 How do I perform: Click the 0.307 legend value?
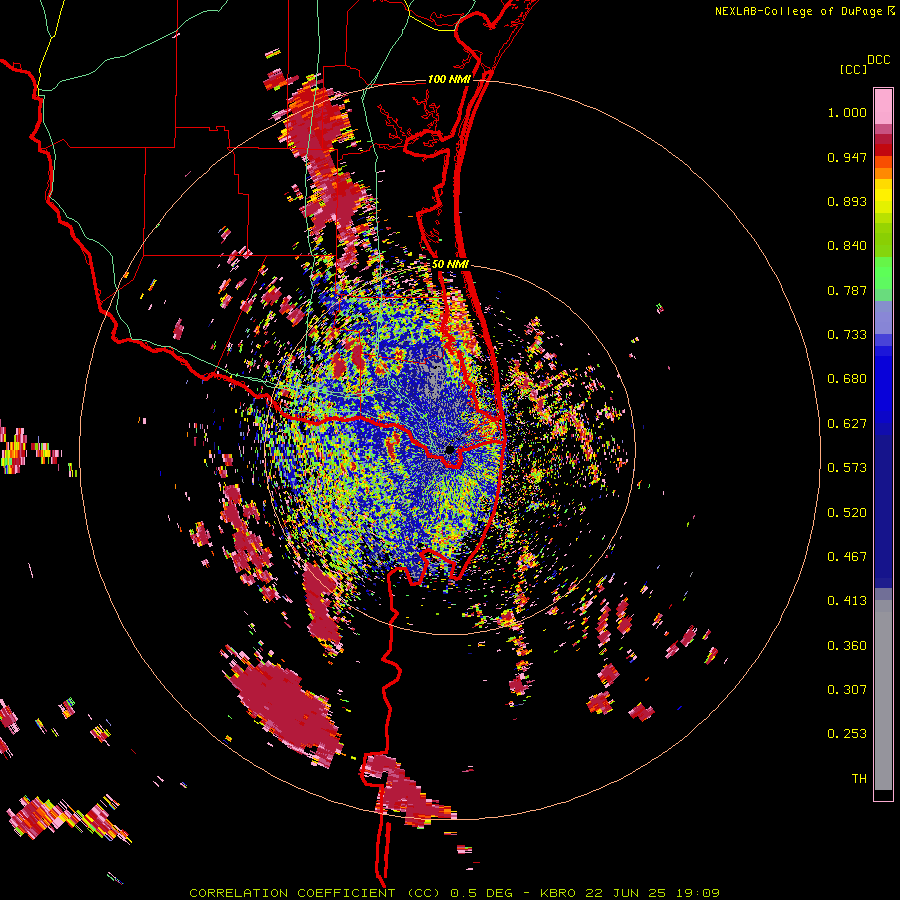847,690
